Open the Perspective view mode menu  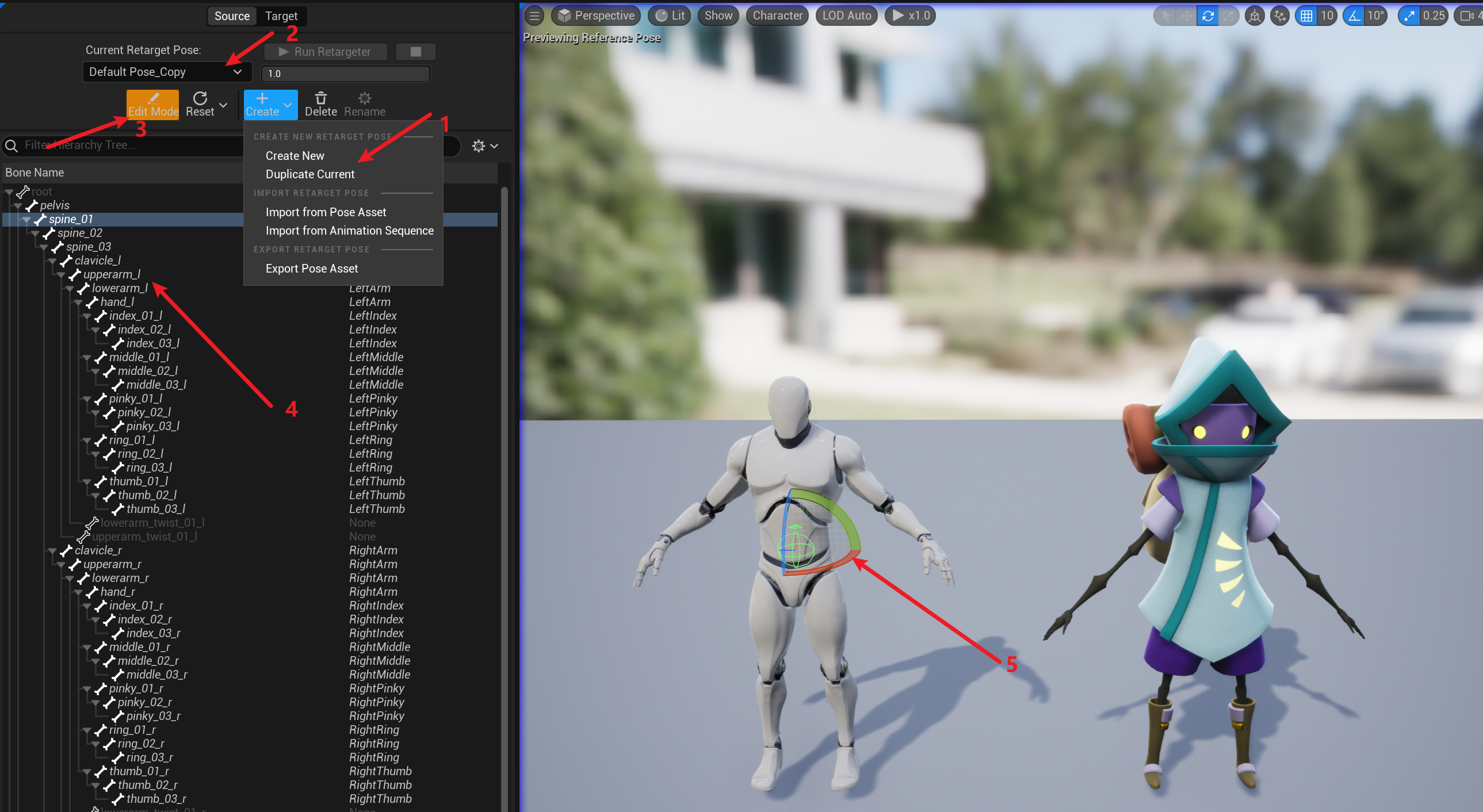coord(595,16)
